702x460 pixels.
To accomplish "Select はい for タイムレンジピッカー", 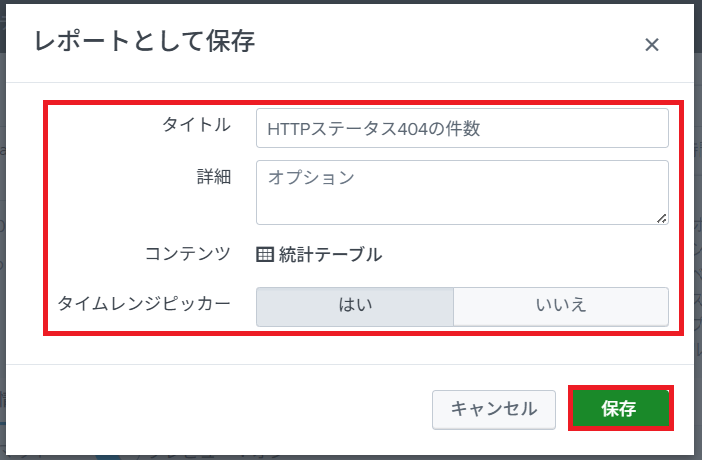I will 355,307.
